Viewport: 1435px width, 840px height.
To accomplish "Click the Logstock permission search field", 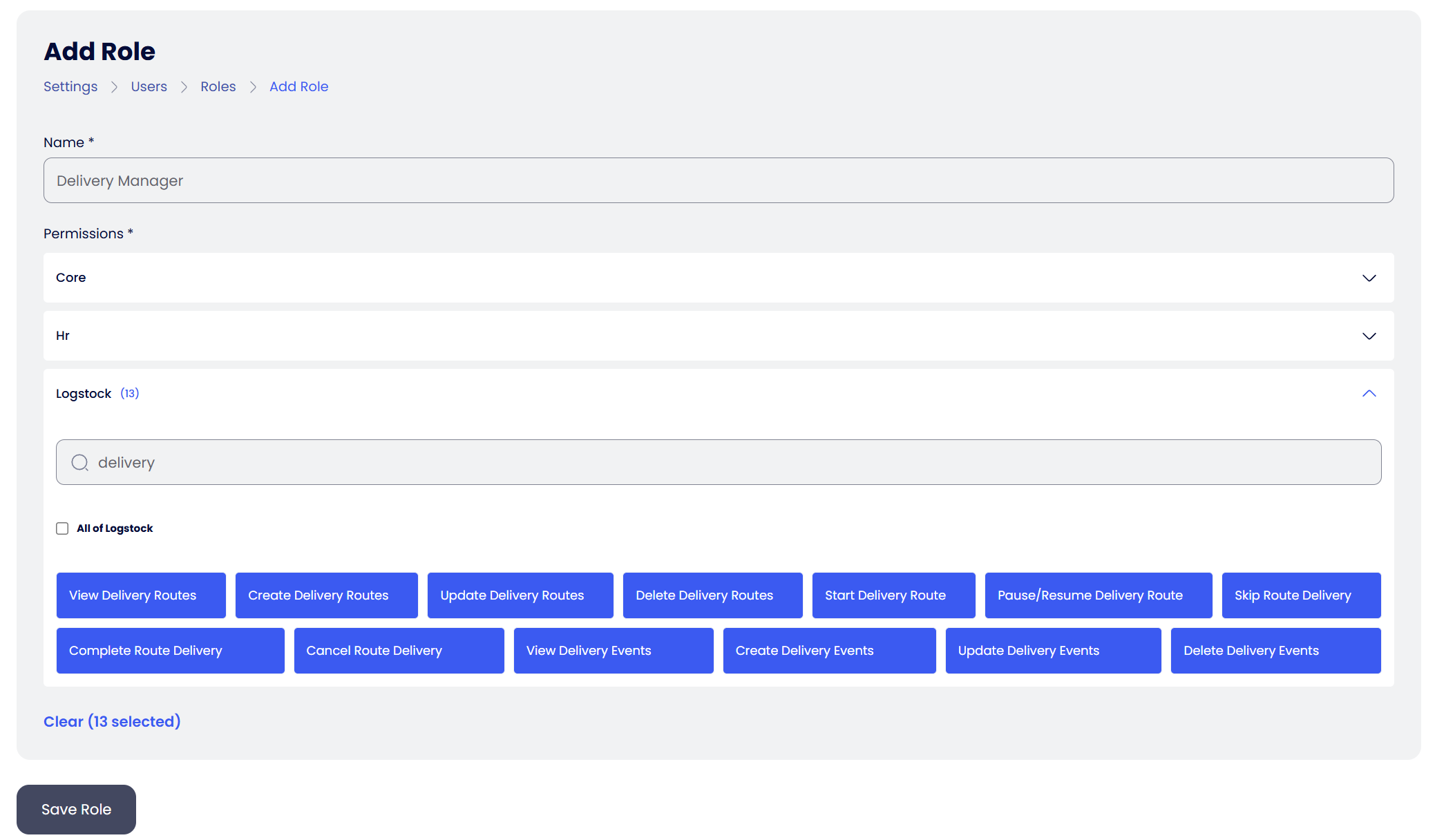I will click(732, 462).
